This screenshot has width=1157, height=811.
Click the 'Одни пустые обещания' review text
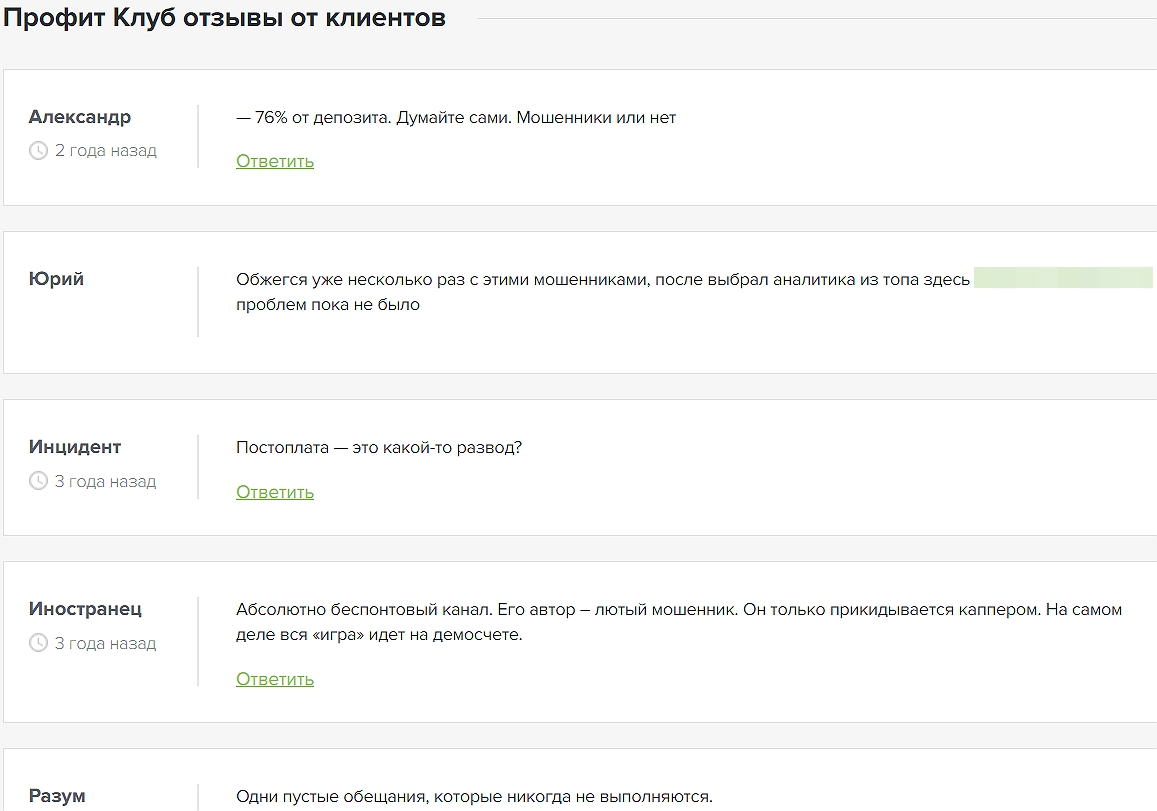click(x=474, y=796)
